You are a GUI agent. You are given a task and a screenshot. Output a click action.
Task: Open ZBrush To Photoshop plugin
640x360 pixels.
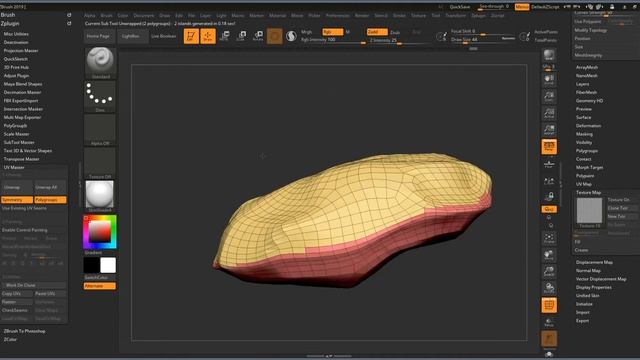click(24, 331)
